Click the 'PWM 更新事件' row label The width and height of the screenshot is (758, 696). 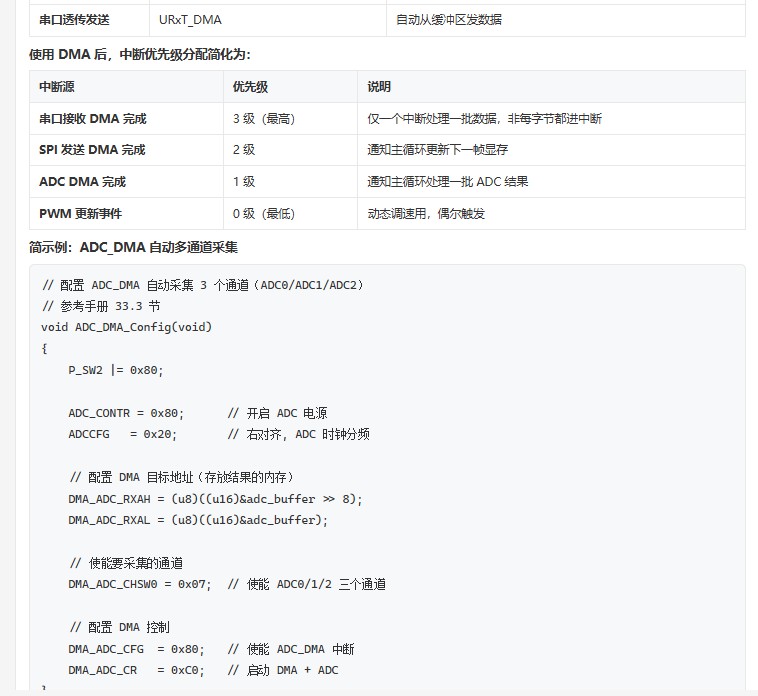[x=126, y=214]
